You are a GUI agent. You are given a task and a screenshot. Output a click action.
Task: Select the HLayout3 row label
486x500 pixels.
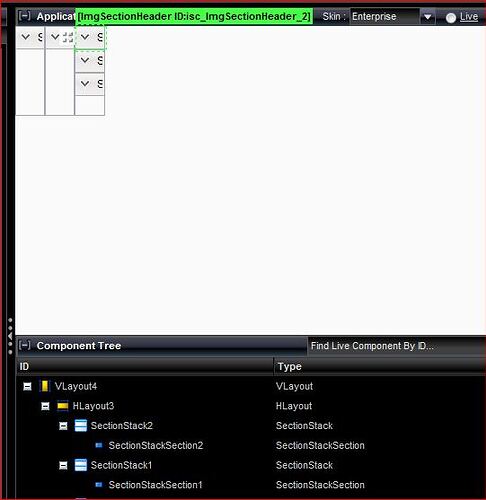coord(93,406)
